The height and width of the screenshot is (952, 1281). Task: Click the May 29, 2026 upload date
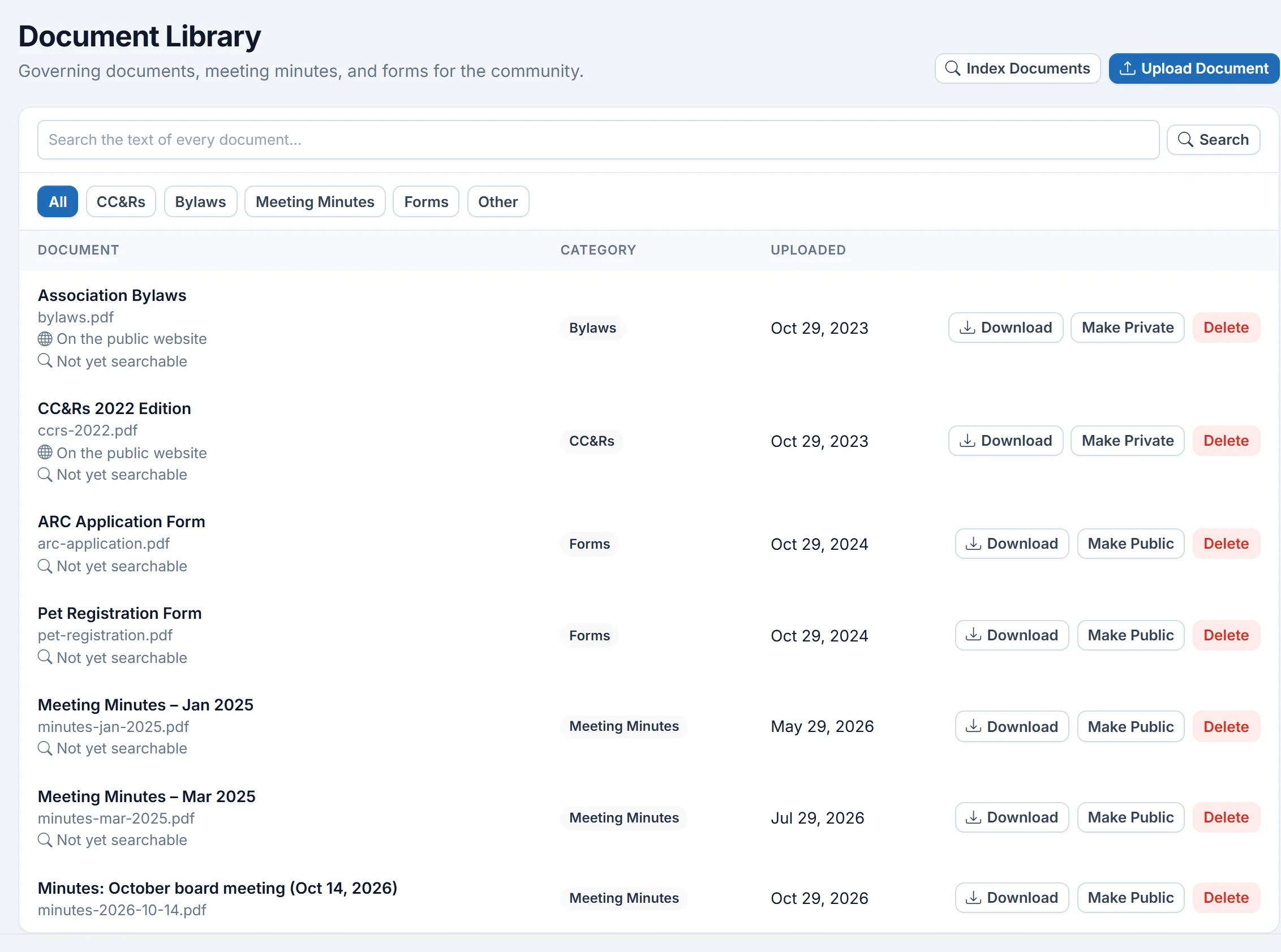(822, 727)
